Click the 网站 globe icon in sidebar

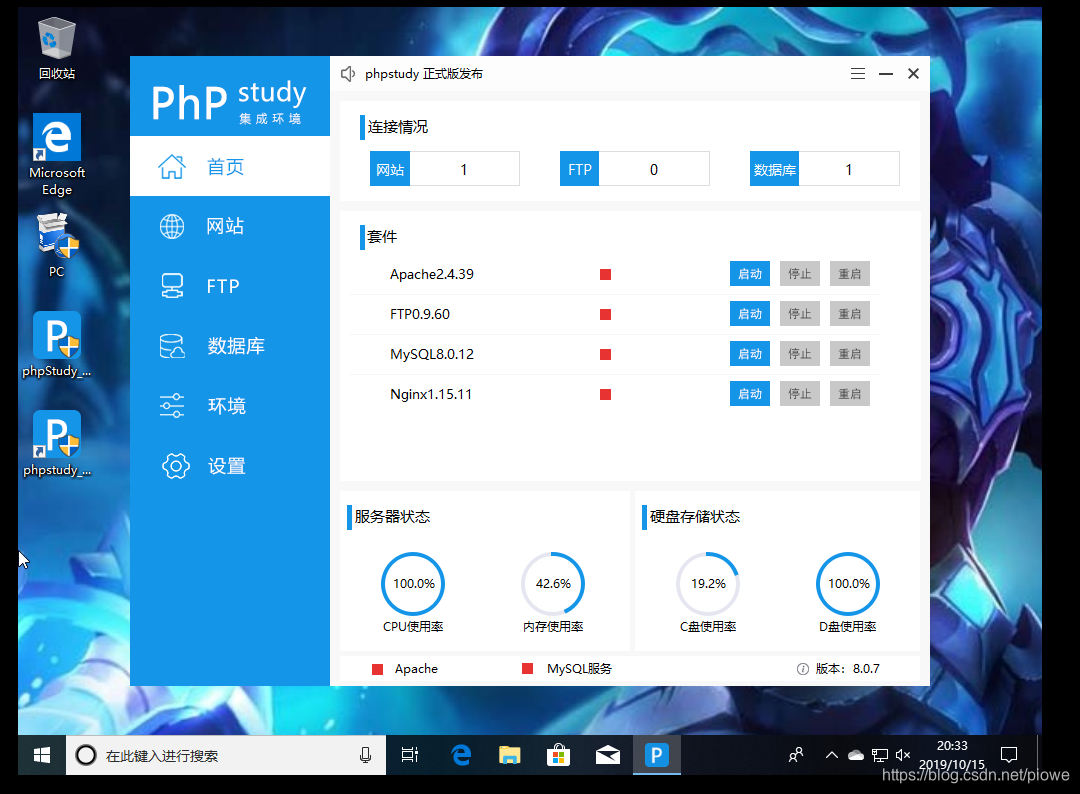click(171, 226)
